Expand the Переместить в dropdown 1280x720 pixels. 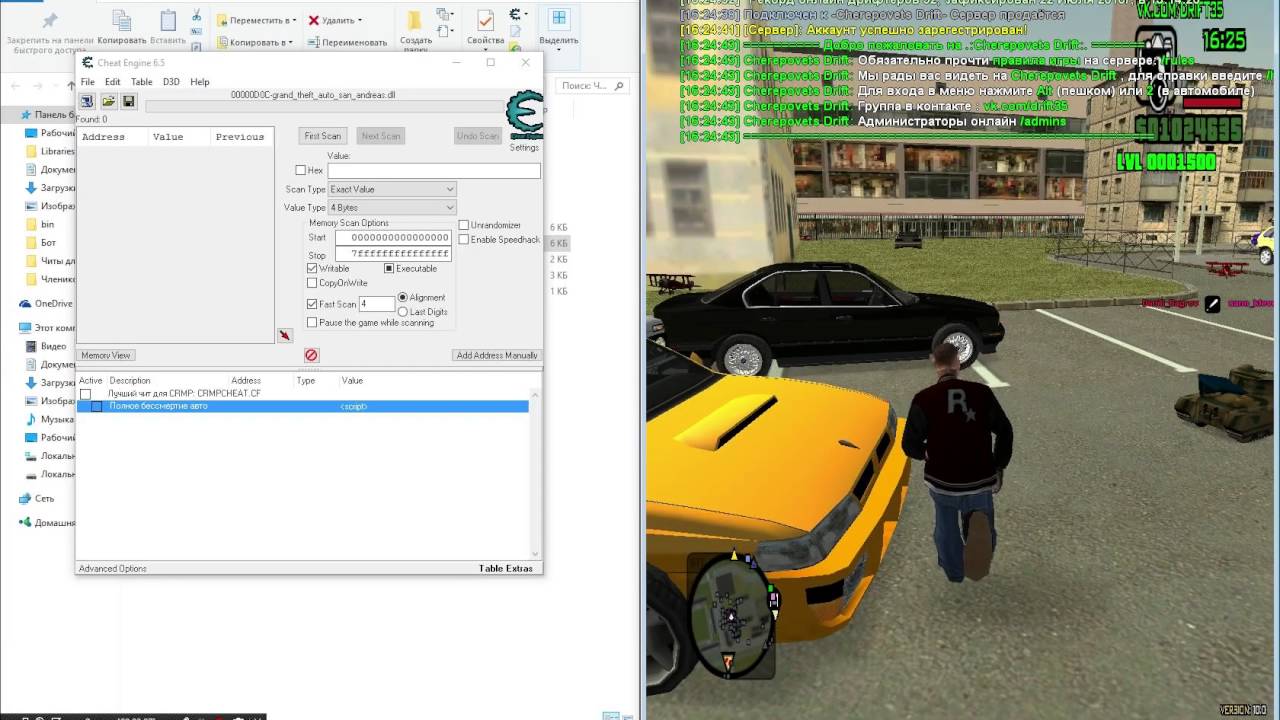click(x=295, y=20)
